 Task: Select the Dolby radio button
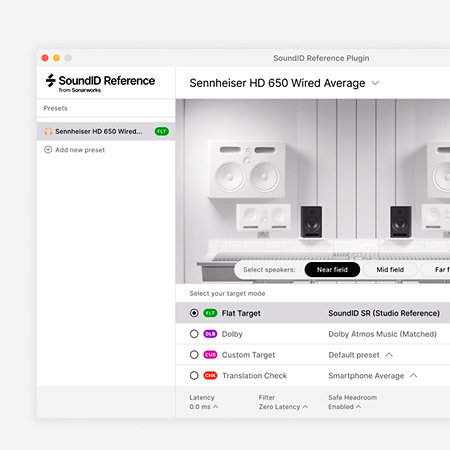[194, 334]
